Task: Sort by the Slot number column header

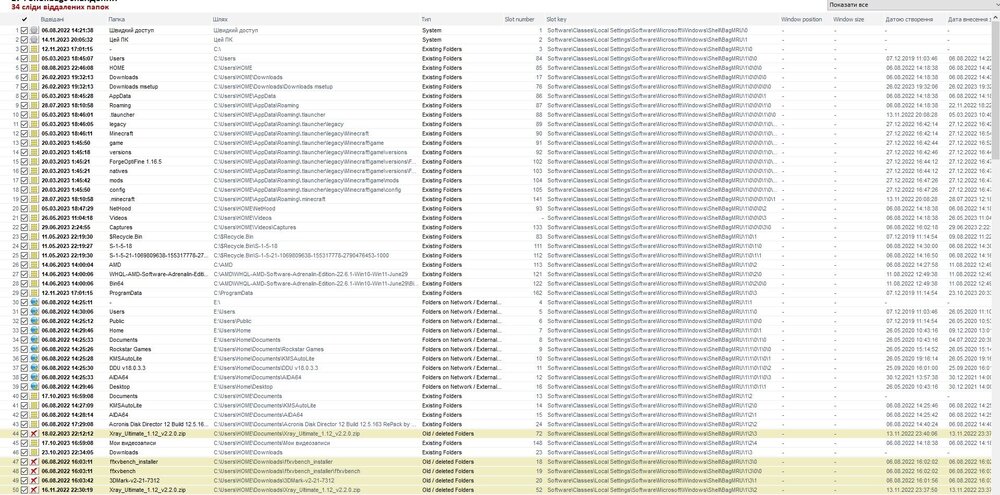Action: [522, 20]
